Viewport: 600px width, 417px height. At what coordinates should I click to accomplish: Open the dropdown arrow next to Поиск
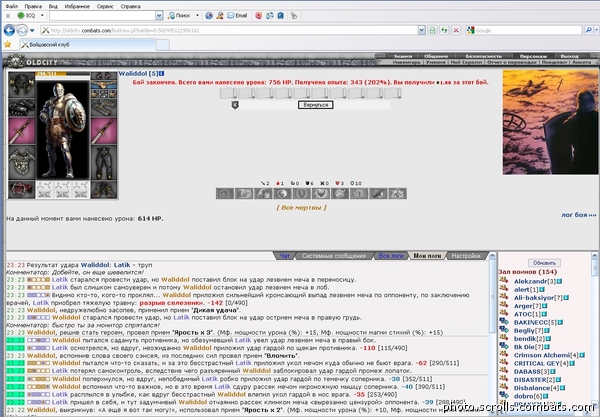point(197,16)
